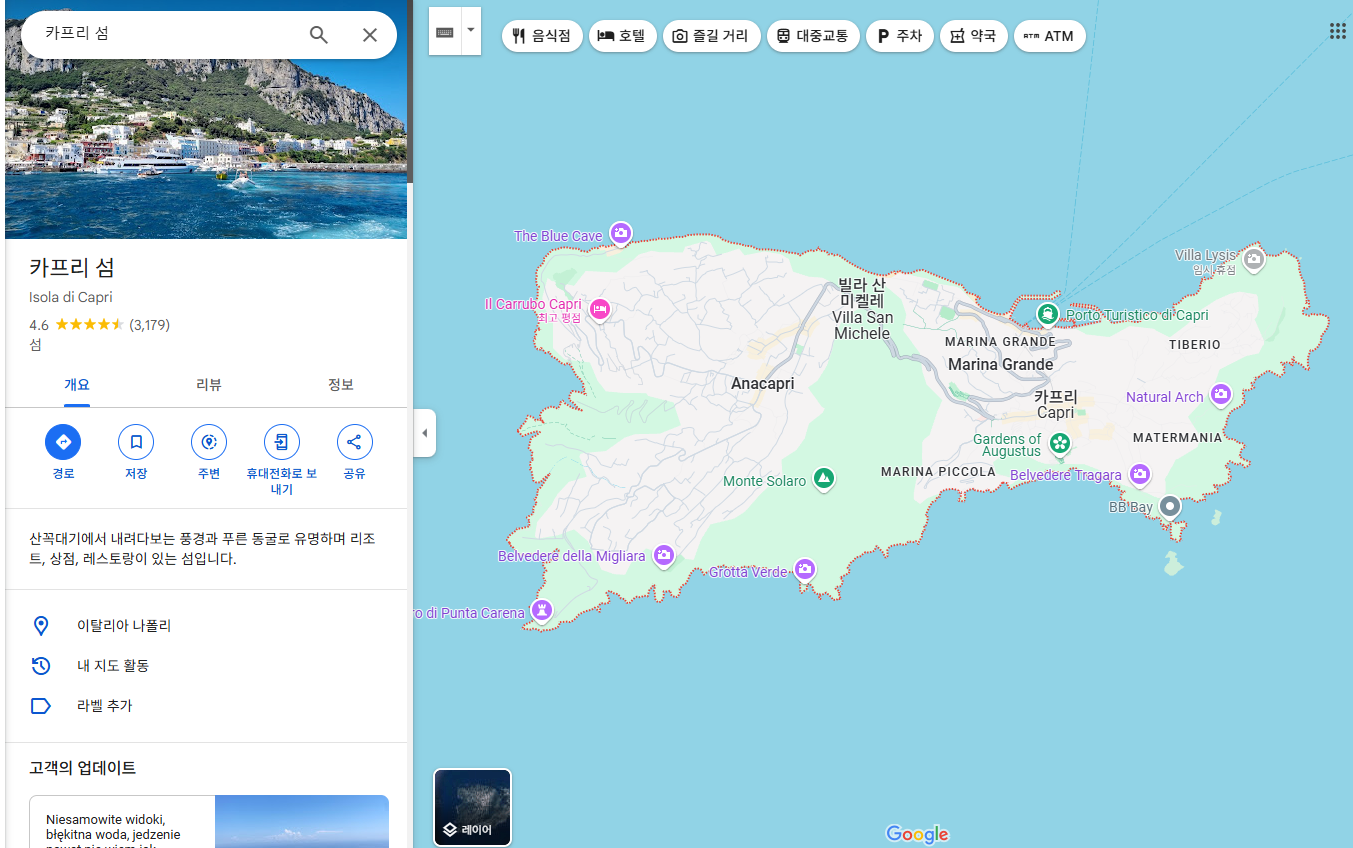Click the 공유 share icon
This screenshot has width=1353, height=848.
pos(355,442)
